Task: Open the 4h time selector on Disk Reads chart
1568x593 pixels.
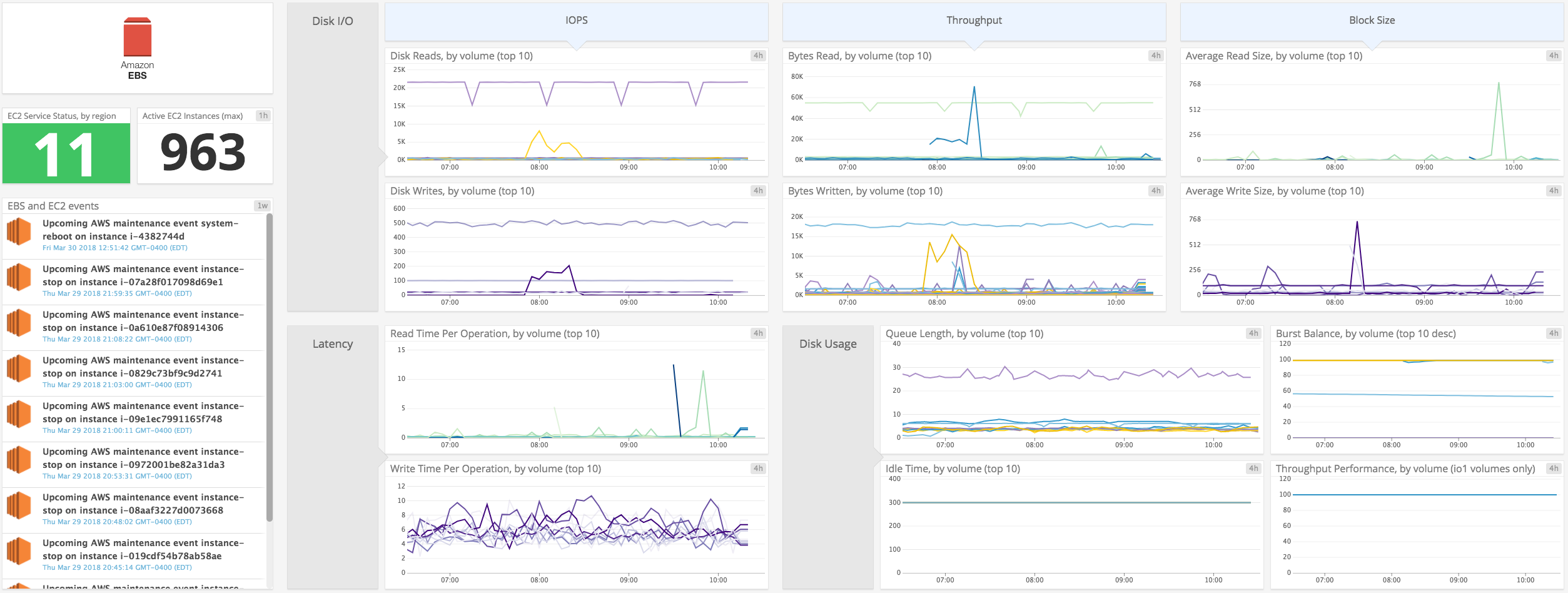Action: point(757,55)
